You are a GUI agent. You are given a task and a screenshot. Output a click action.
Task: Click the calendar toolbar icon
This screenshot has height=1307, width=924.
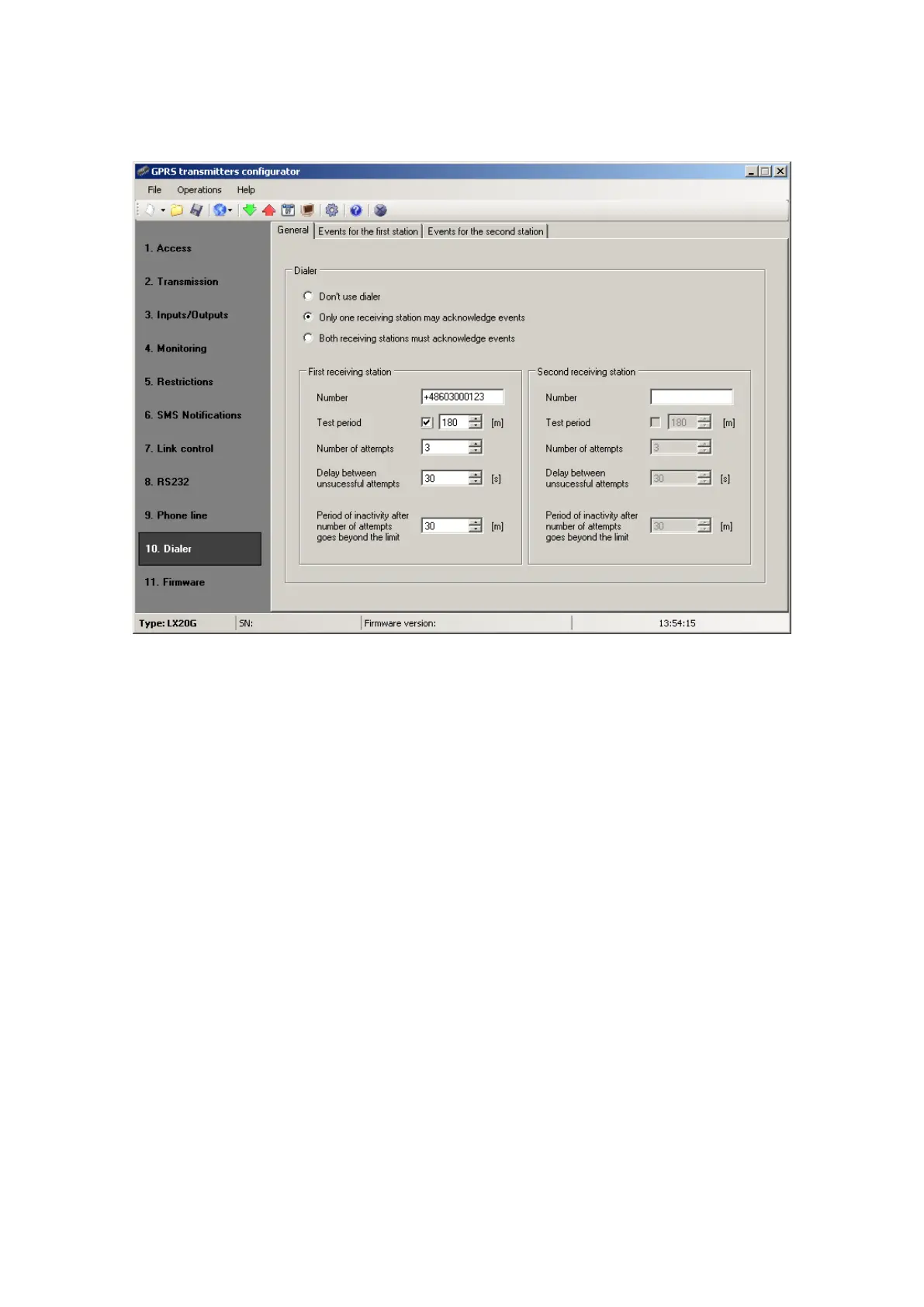point(288,210)
